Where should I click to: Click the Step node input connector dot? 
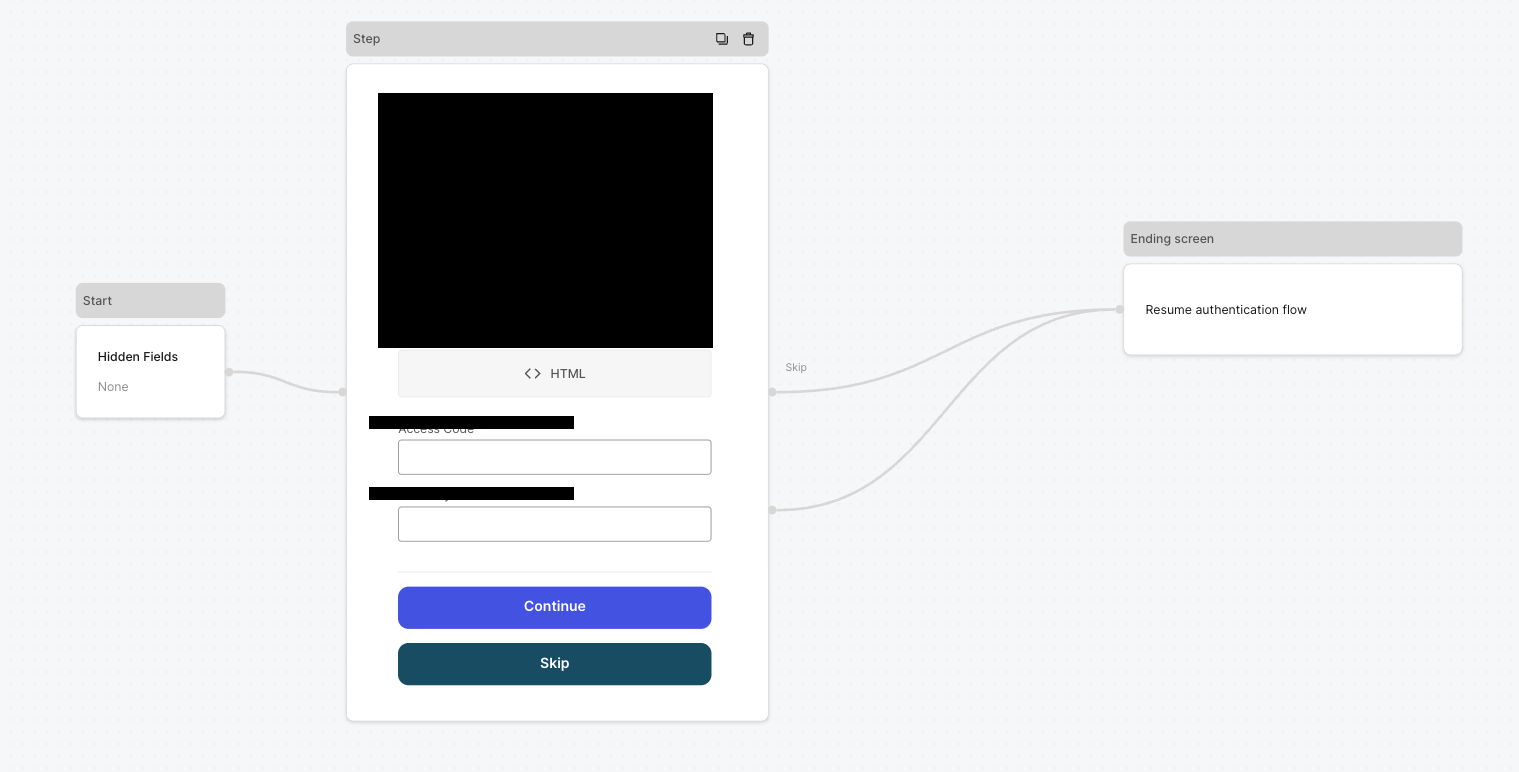342,392
